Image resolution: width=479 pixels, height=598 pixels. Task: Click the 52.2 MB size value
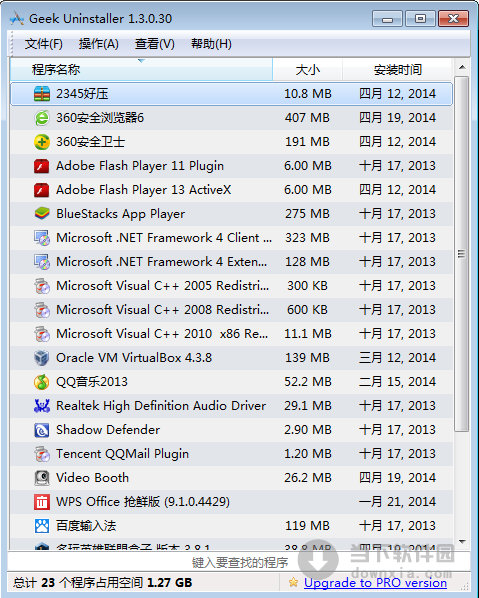click(x=308, y=382)
